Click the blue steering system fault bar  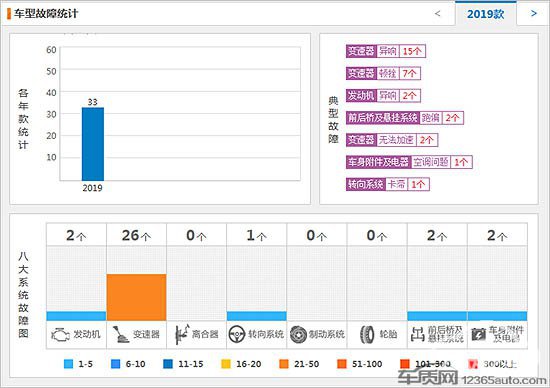(x=257, y=316)
